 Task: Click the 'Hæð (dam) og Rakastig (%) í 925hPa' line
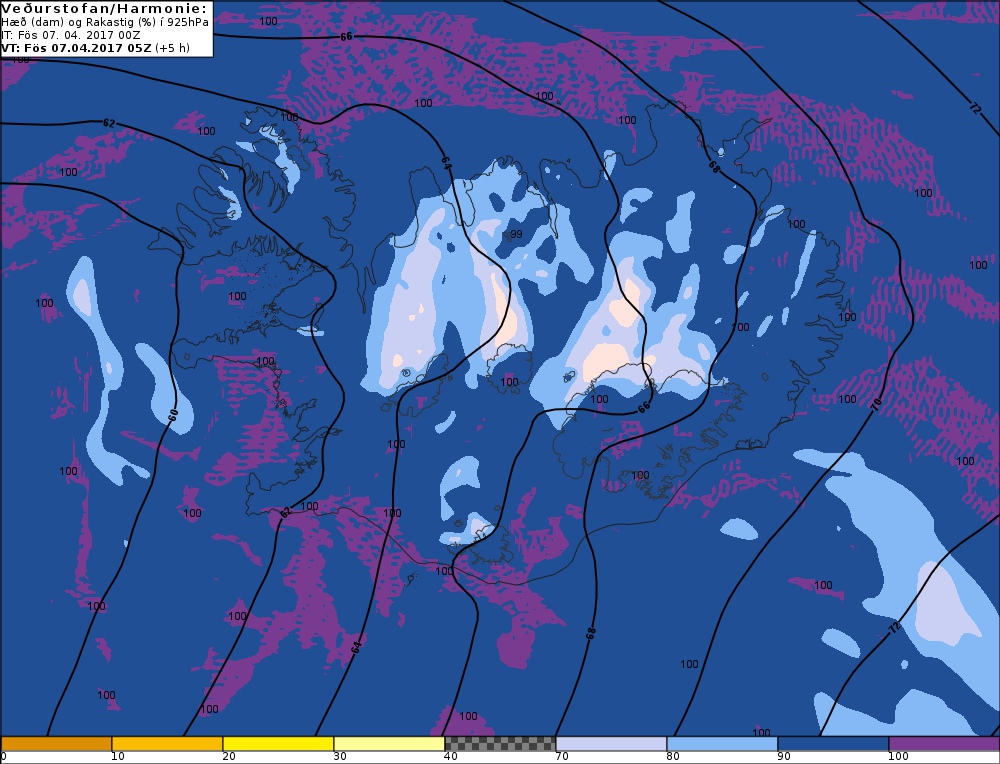point(105,22)
